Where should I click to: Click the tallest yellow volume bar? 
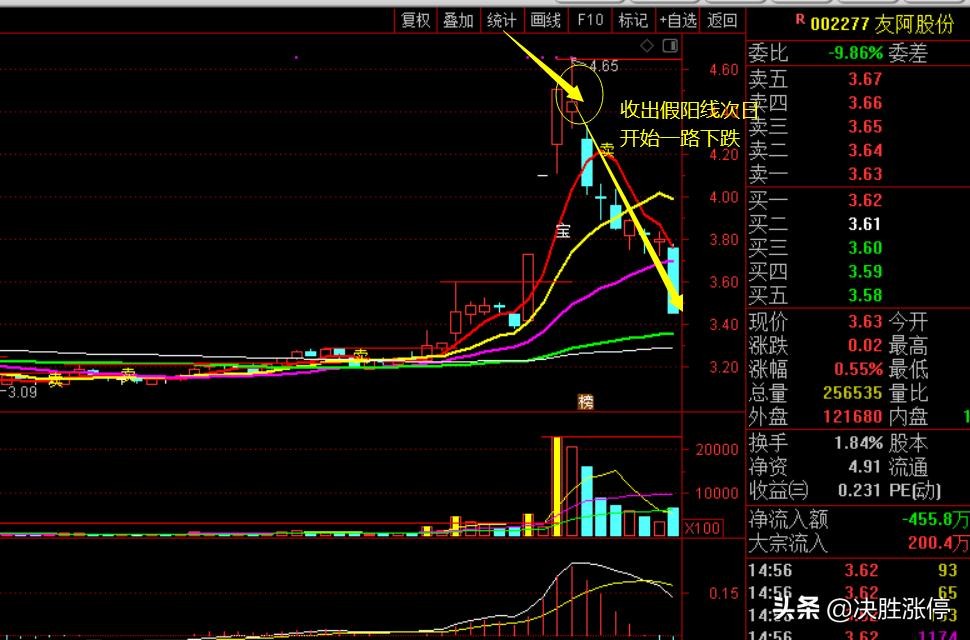tap(555, 487)
